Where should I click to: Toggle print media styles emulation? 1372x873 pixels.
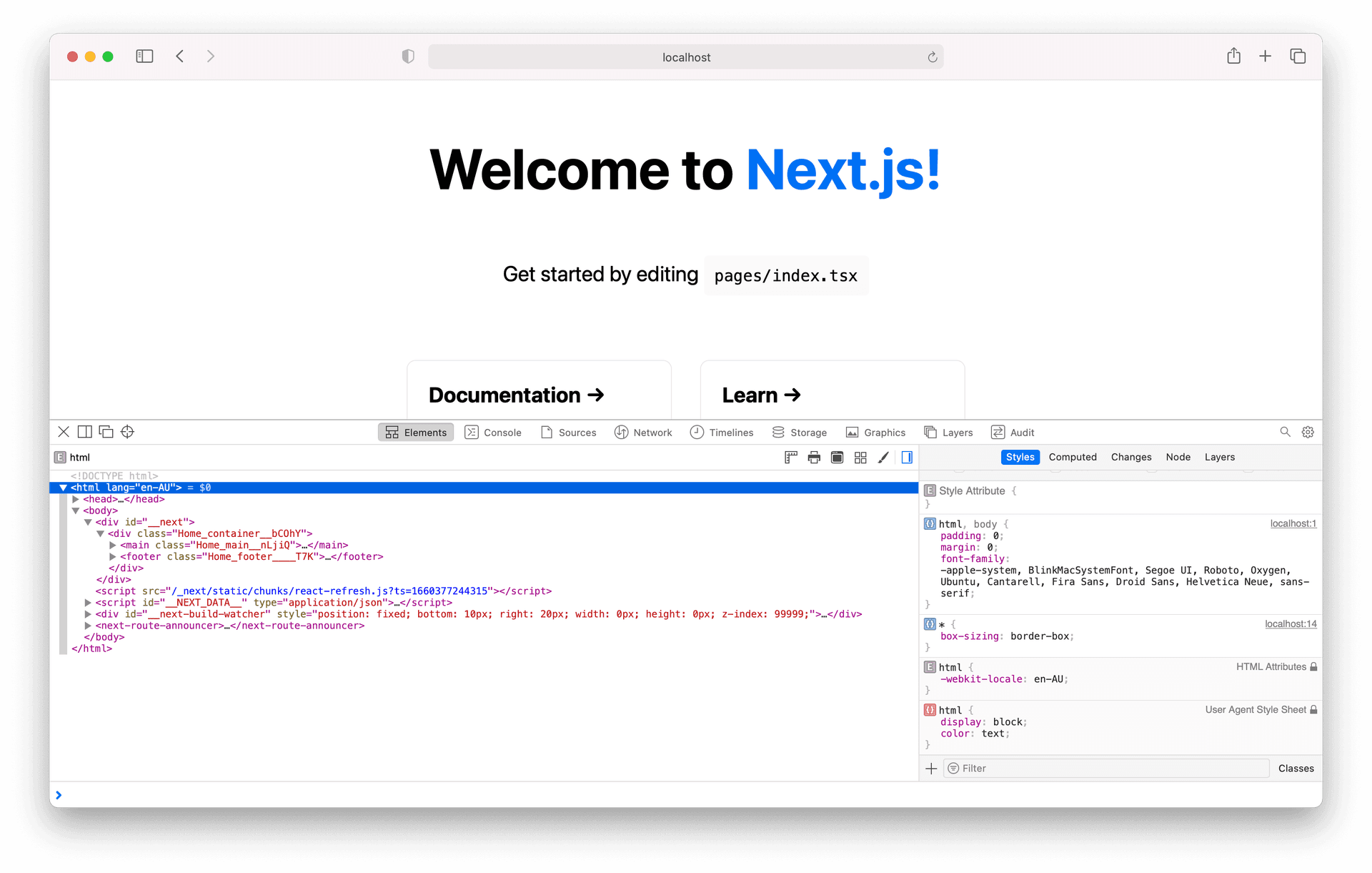(814, 457)
